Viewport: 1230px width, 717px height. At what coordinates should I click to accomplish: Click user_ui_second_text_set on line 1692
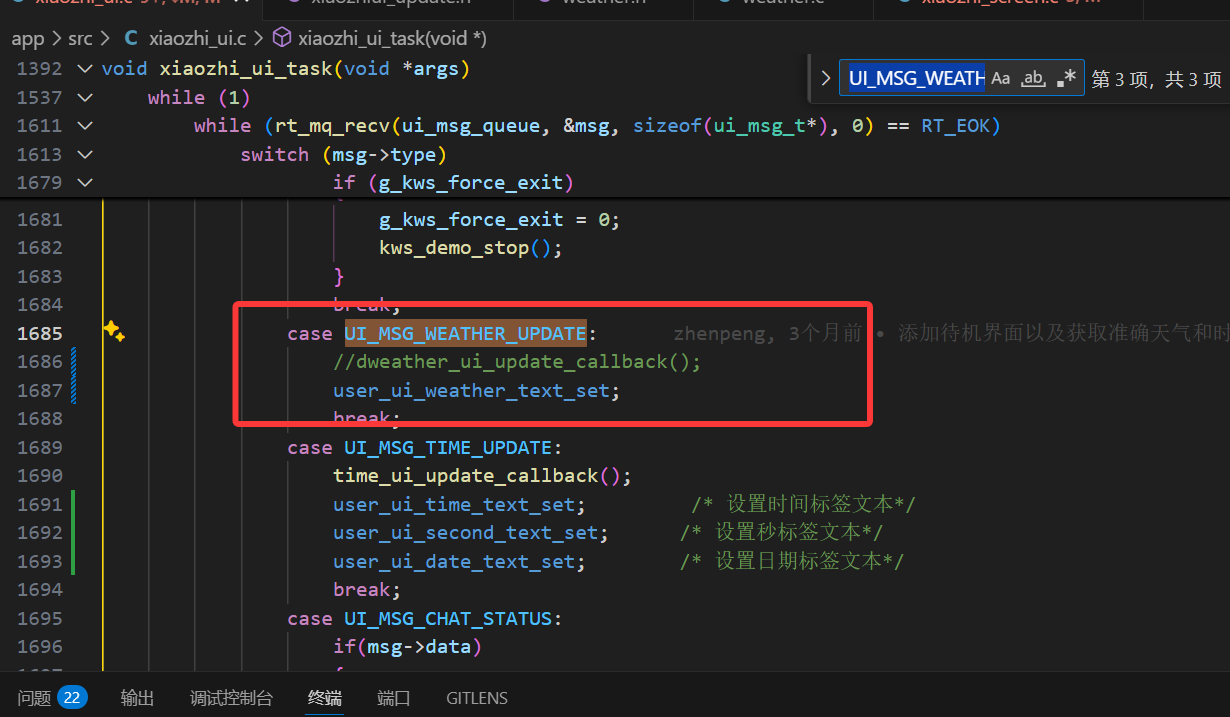click(x=465, y=532)
